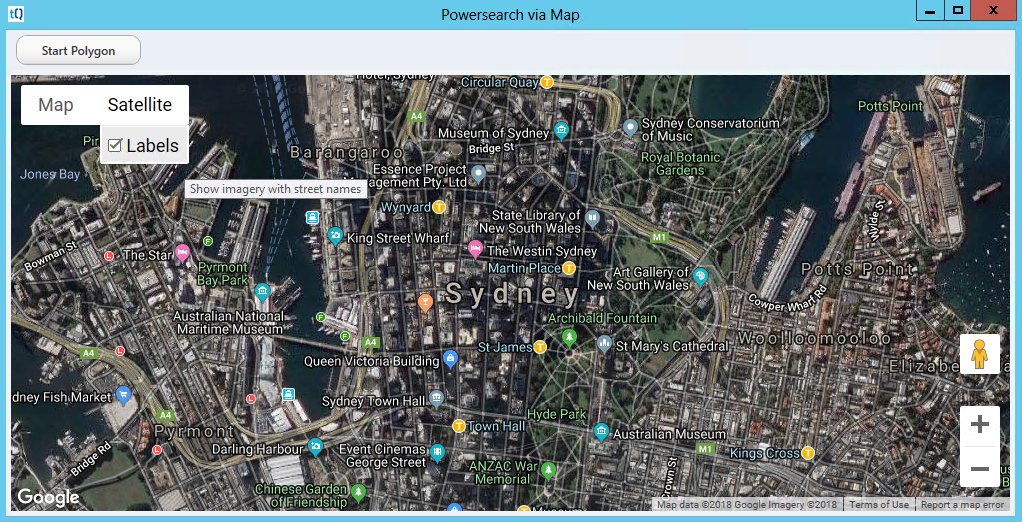Zoom in with the plus button

click(980, 426)
